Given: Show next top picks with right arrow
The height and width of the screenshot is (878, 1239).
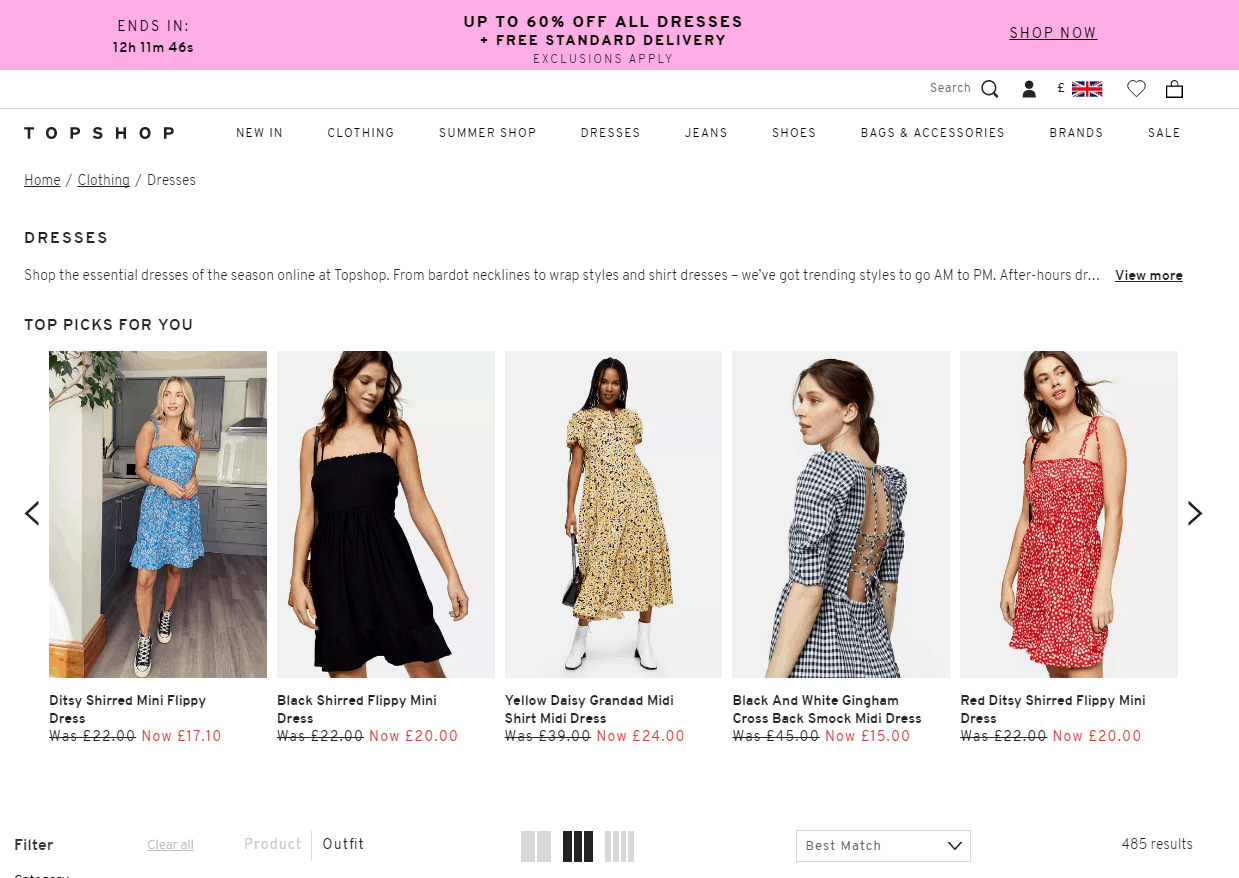Looking at the screenshot, I should click(1194, 513).
